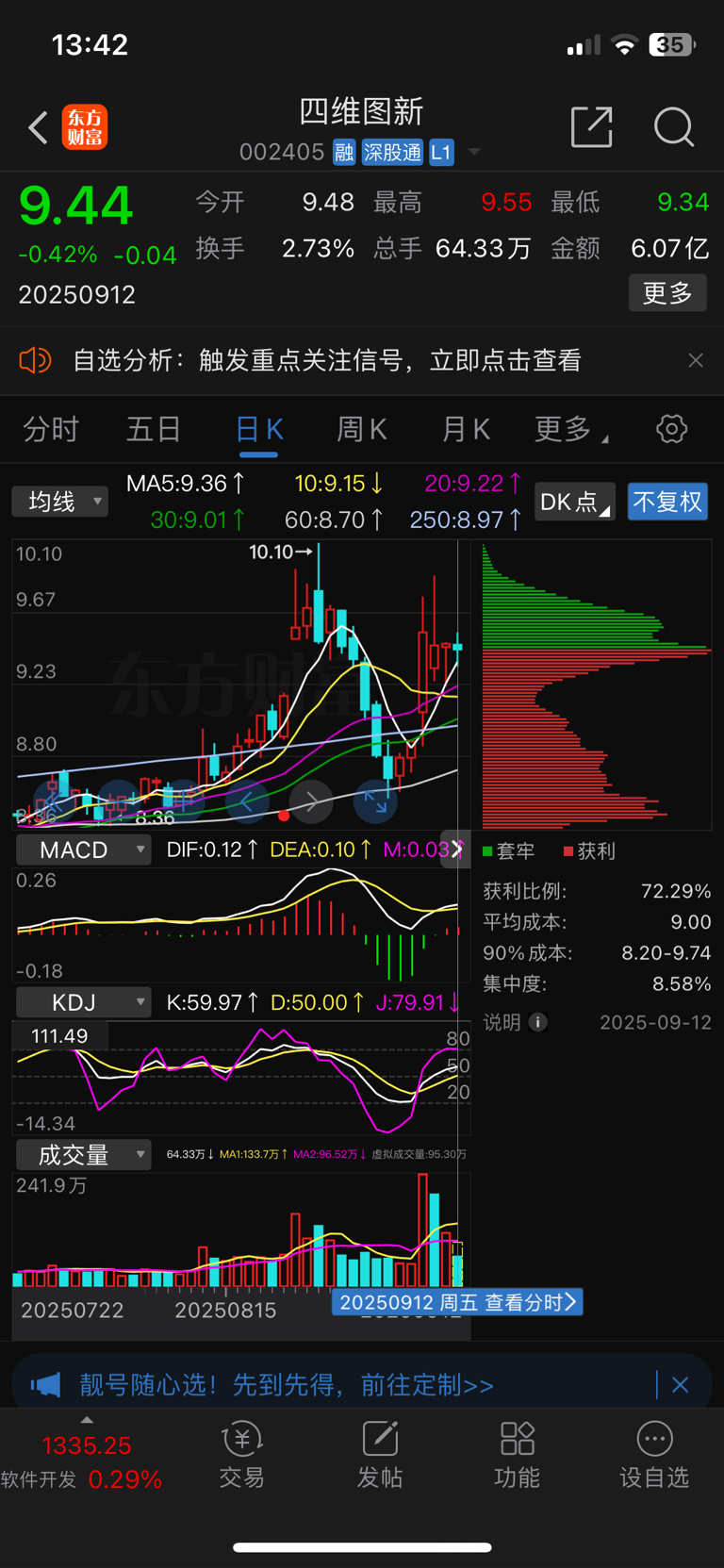This screenshot has width=724, height=1568.
Task: Open 自选分析 signal notice text
Action: (327, 360)
